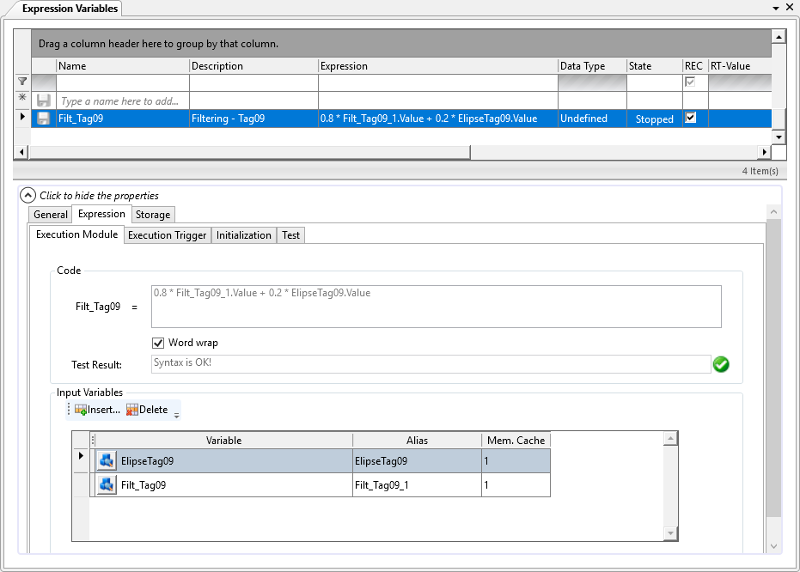Image resolution: width=800 pixels, height=572 pixels.
Task: Switch to the General tab
Action: [51, 214]
